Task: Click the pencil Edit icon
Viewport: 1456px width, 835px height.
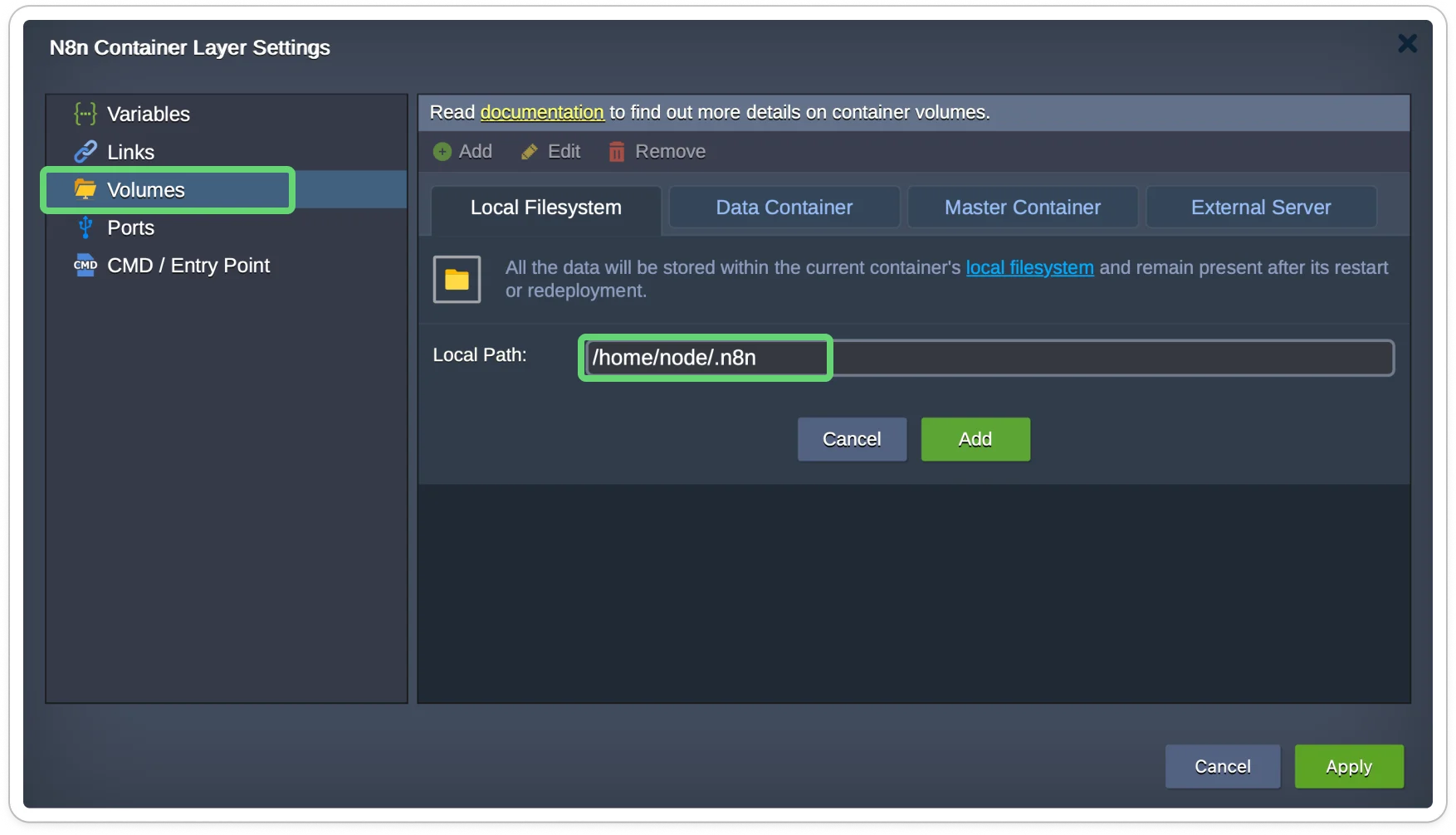Action: pos(529,152)
